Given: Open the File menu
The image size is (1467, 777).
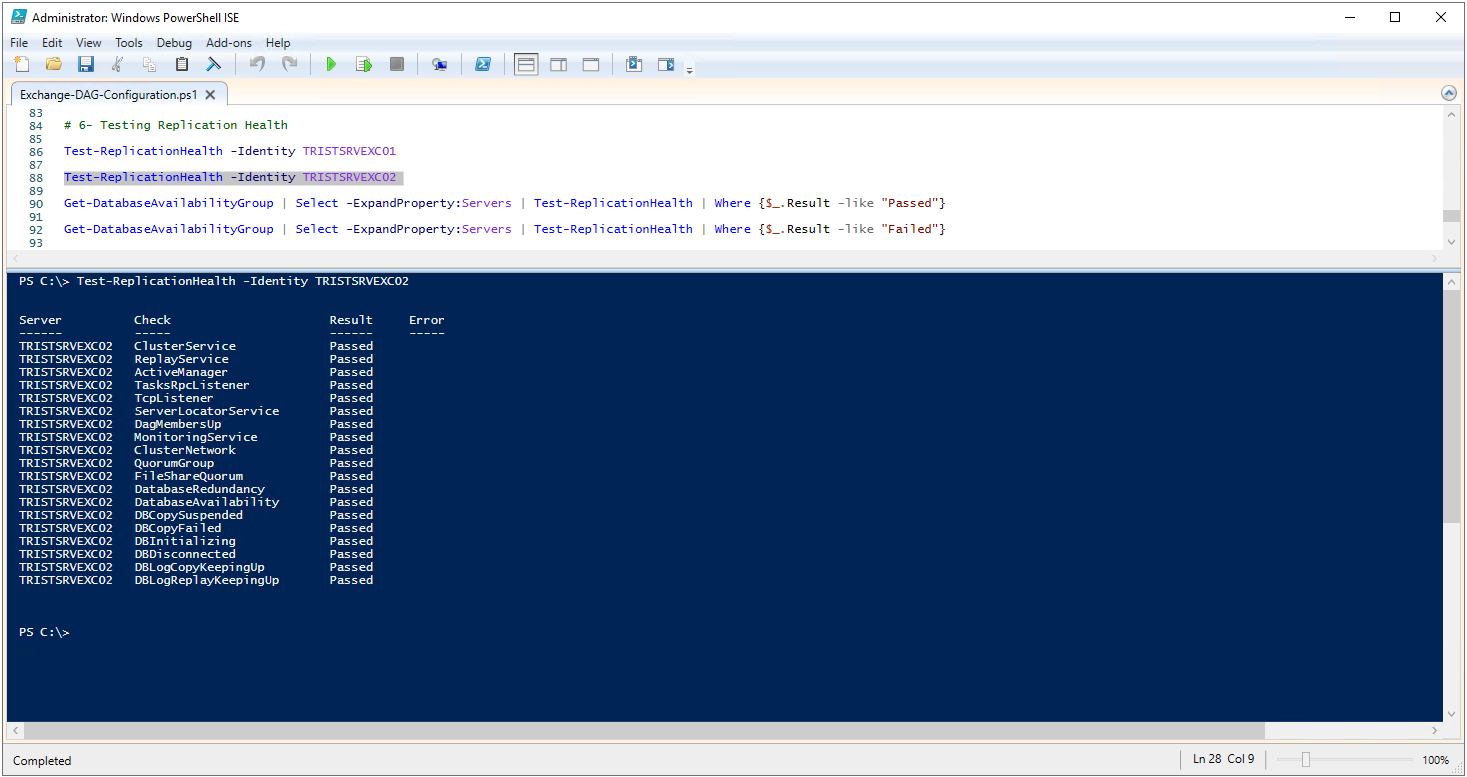Looking at the screenshot, I should pos(19,43).
